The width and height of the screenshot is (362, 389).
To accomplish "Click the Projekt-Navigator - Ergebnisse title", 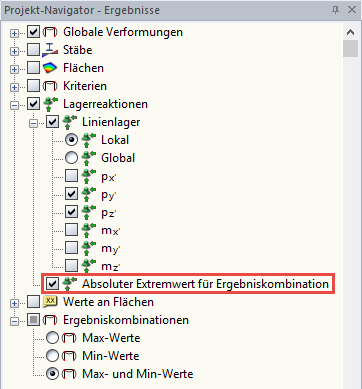I will pyautogui.click(x=82, y=10).
